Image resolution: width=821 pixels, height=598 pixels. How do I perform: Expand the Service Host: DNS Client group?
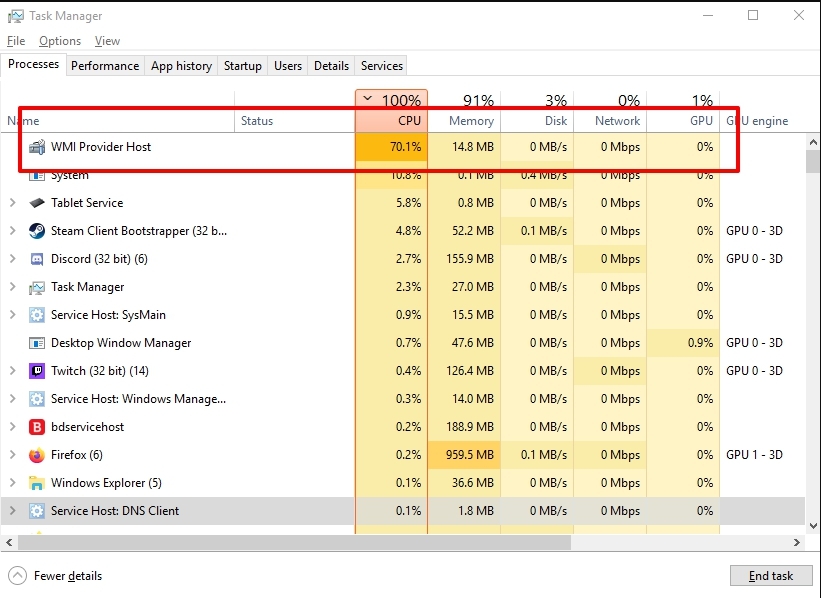[x=13, y=511]
